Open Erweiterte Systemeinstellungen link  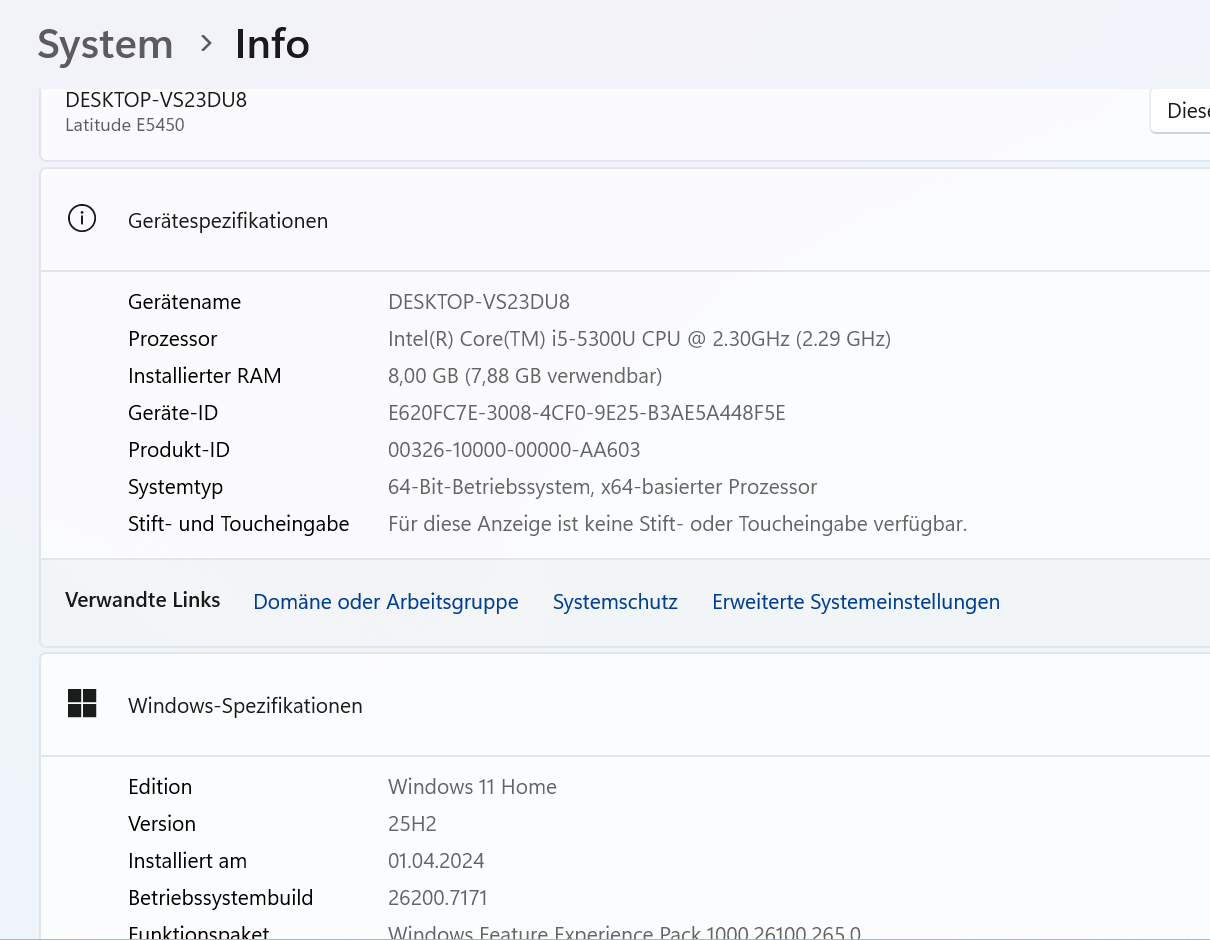pos(856,602)
